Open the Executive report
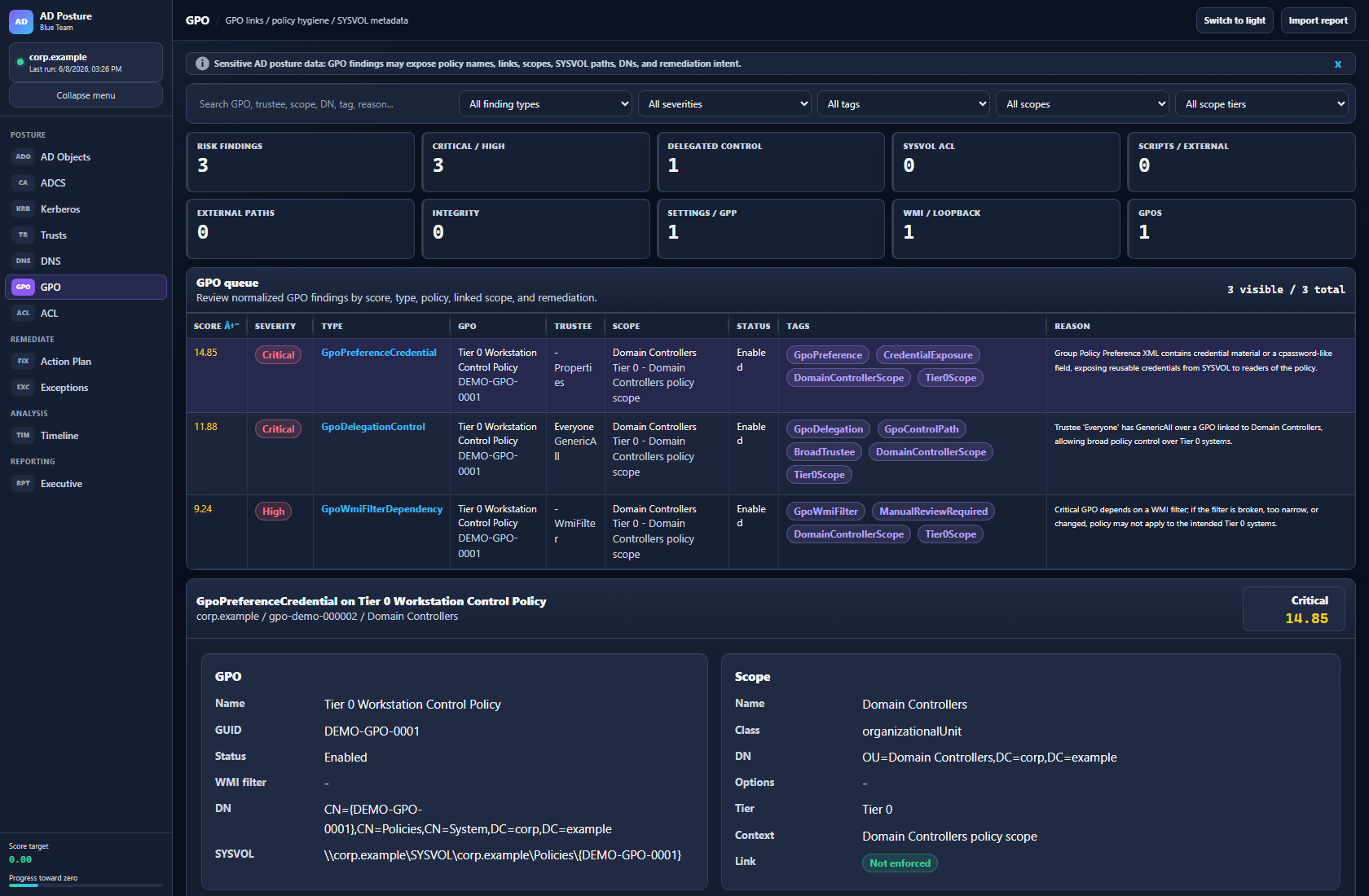This screenshot has width=1369, height=896. pos(86,483)
